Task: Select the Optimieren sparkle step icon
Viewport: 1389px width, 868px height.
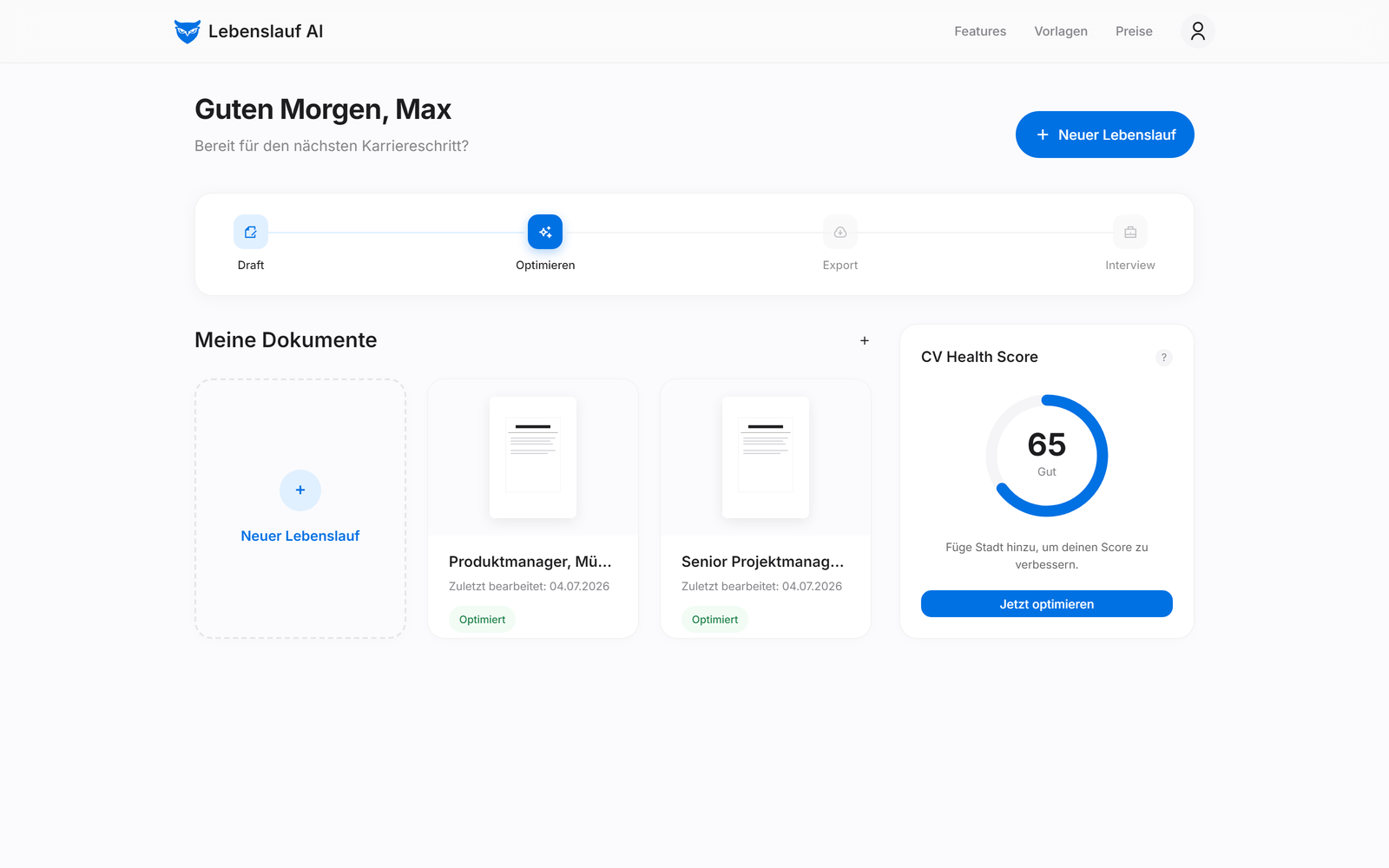Action: click(545, 232)
